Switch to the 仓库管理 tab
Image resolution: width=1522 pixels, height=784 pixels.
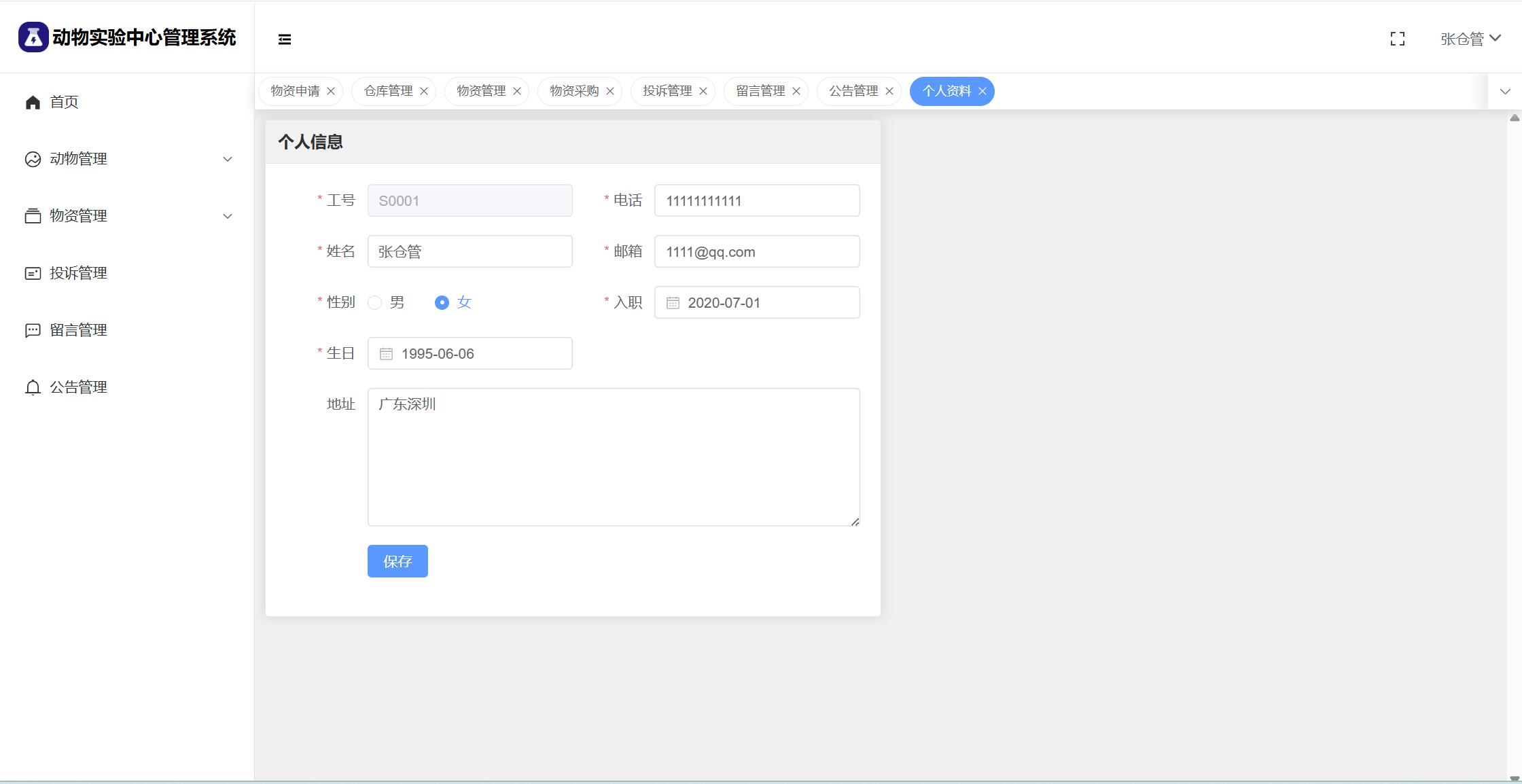coord(388,91)
